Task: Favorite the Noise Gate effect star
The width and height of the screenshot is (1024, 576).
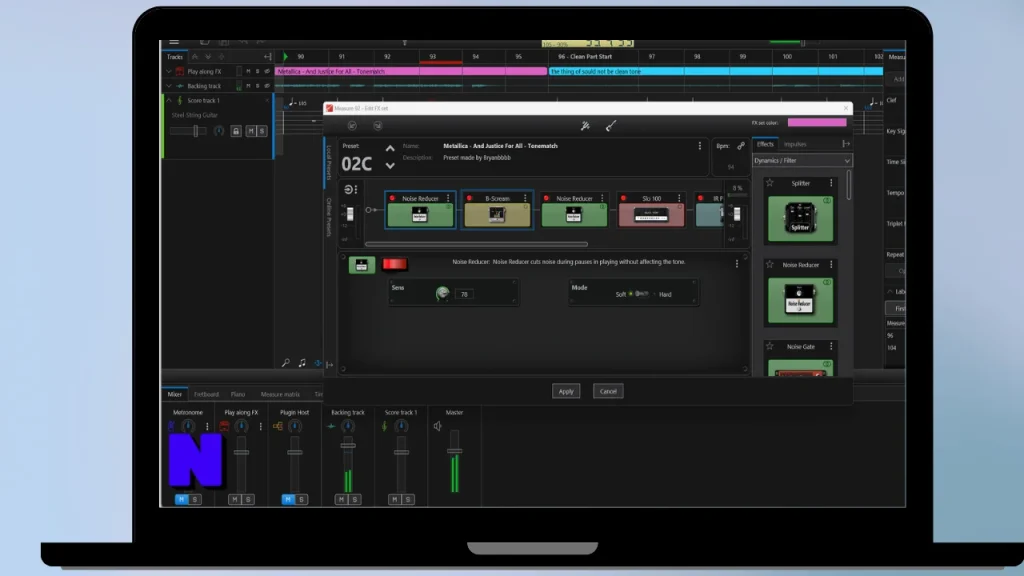Action: [769, 346]
